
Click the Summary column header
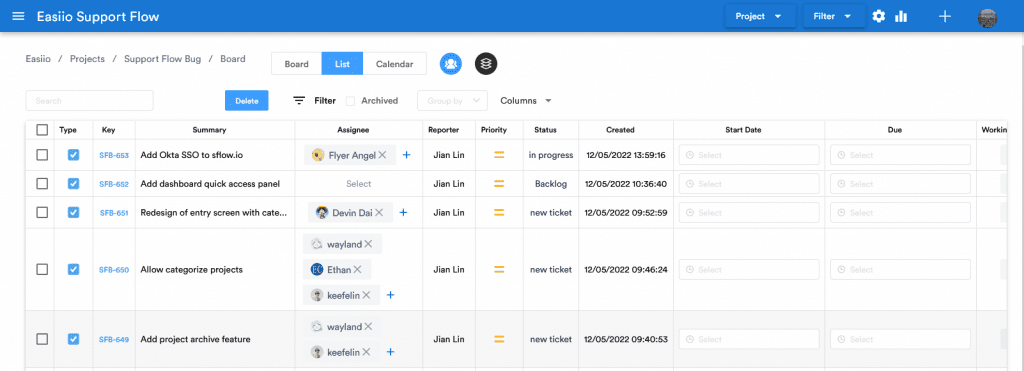pos(210,130)
